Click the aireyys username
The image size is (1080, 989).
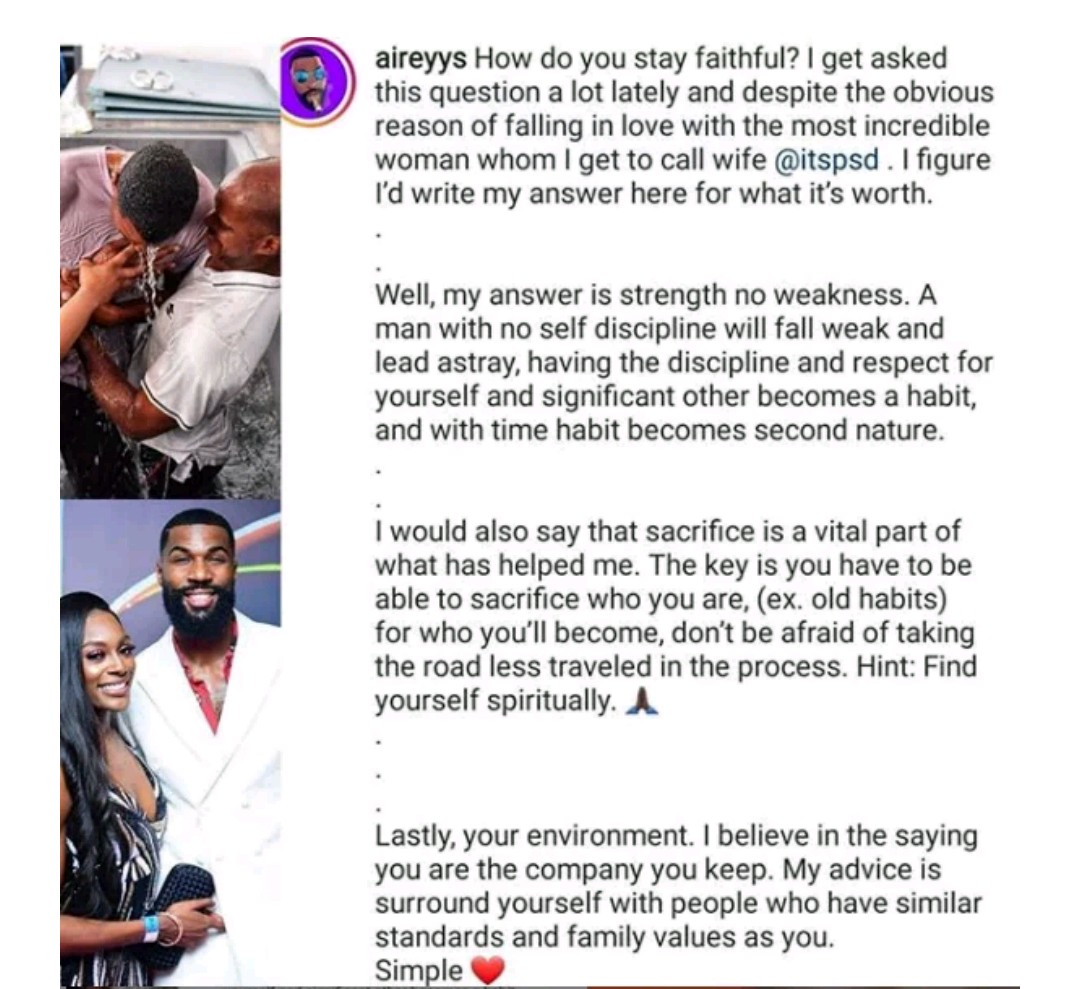point(421,59)
